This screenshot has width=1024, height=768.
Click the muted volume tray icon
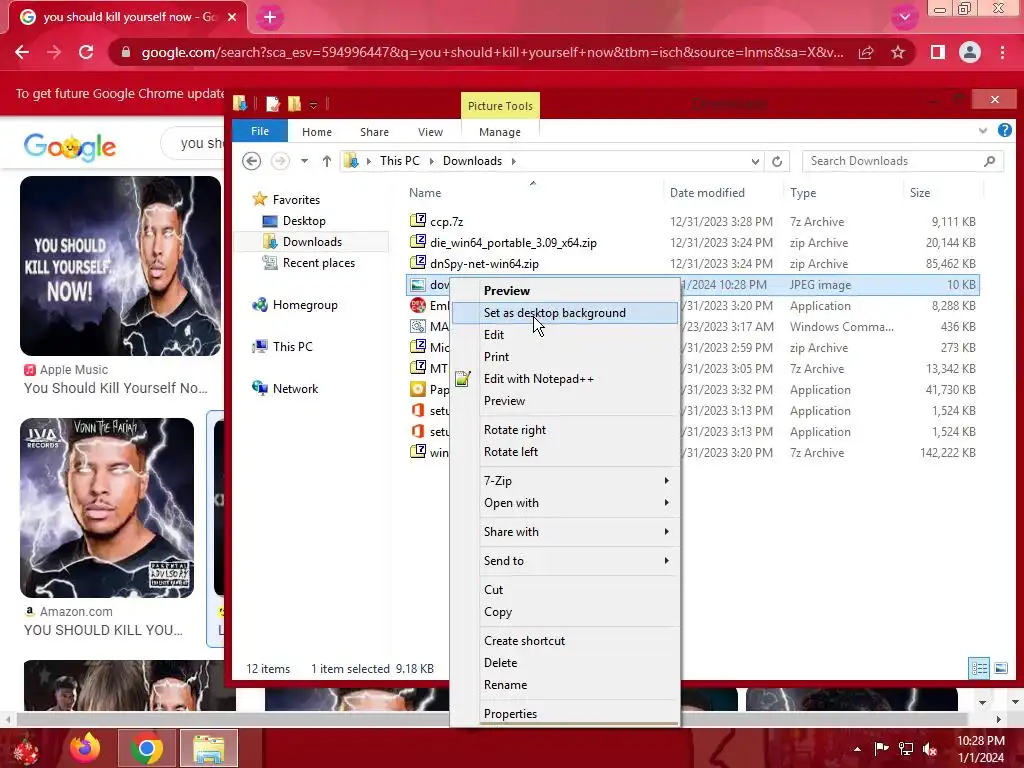930,749
